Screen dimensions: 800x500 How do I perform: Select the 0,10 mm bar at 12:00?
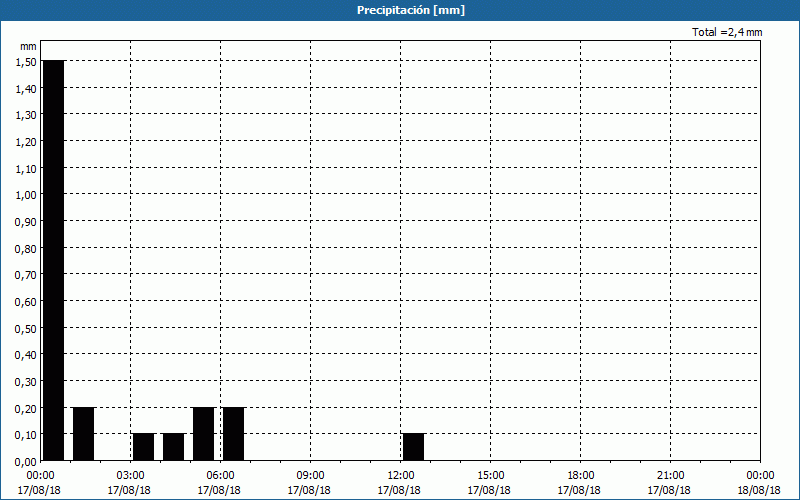pos(413,447)
